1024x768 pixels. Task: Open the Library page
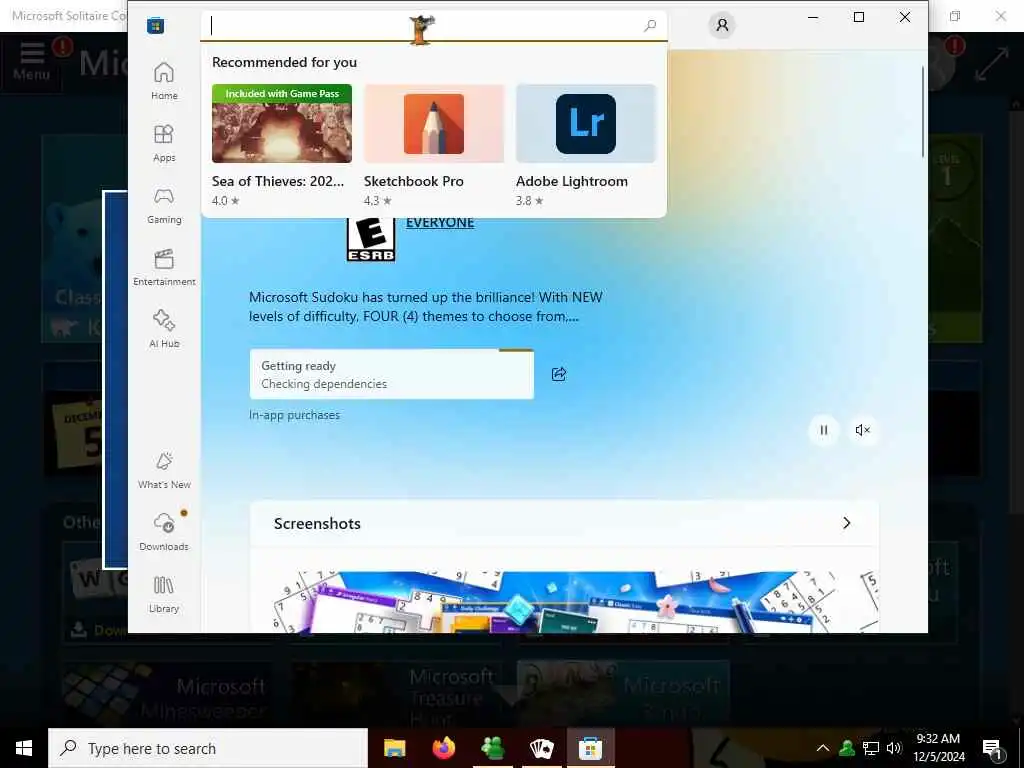(164, 594)
